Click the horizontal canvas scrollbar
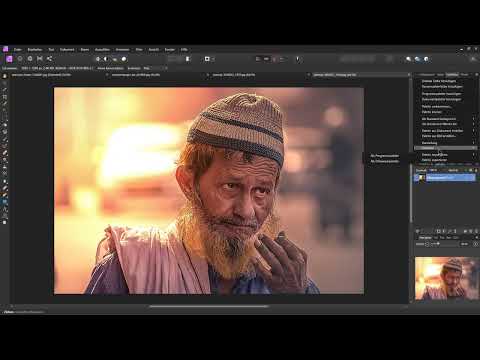 point(209,306)
